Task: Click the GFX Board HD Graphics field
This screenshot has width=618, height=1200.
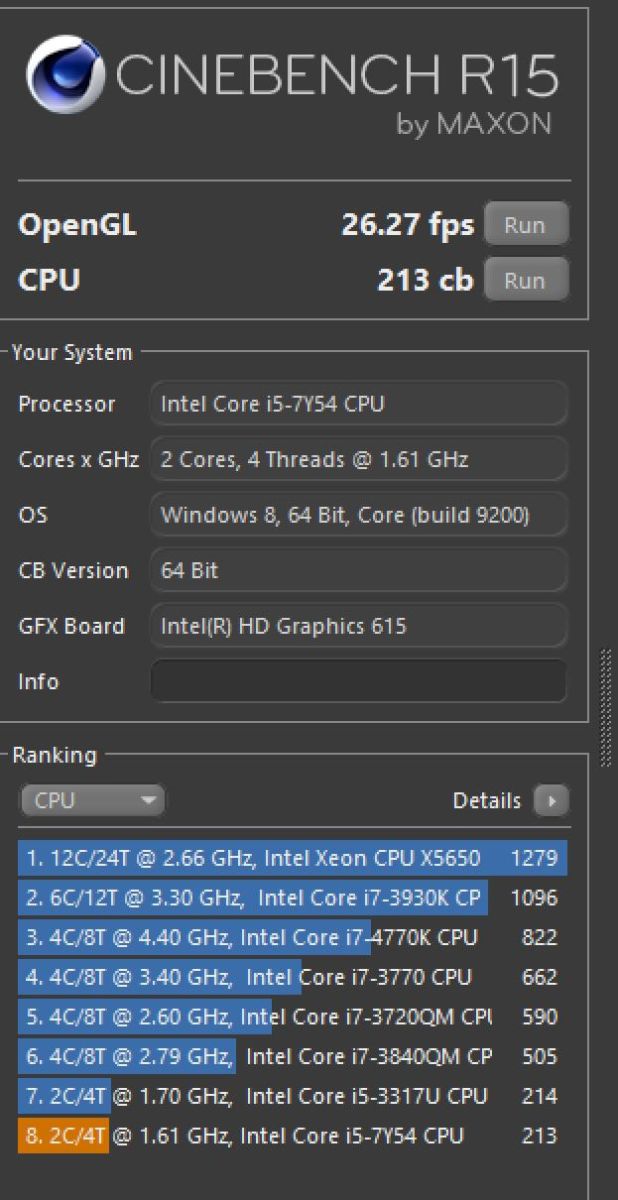Action: point(358,627)
